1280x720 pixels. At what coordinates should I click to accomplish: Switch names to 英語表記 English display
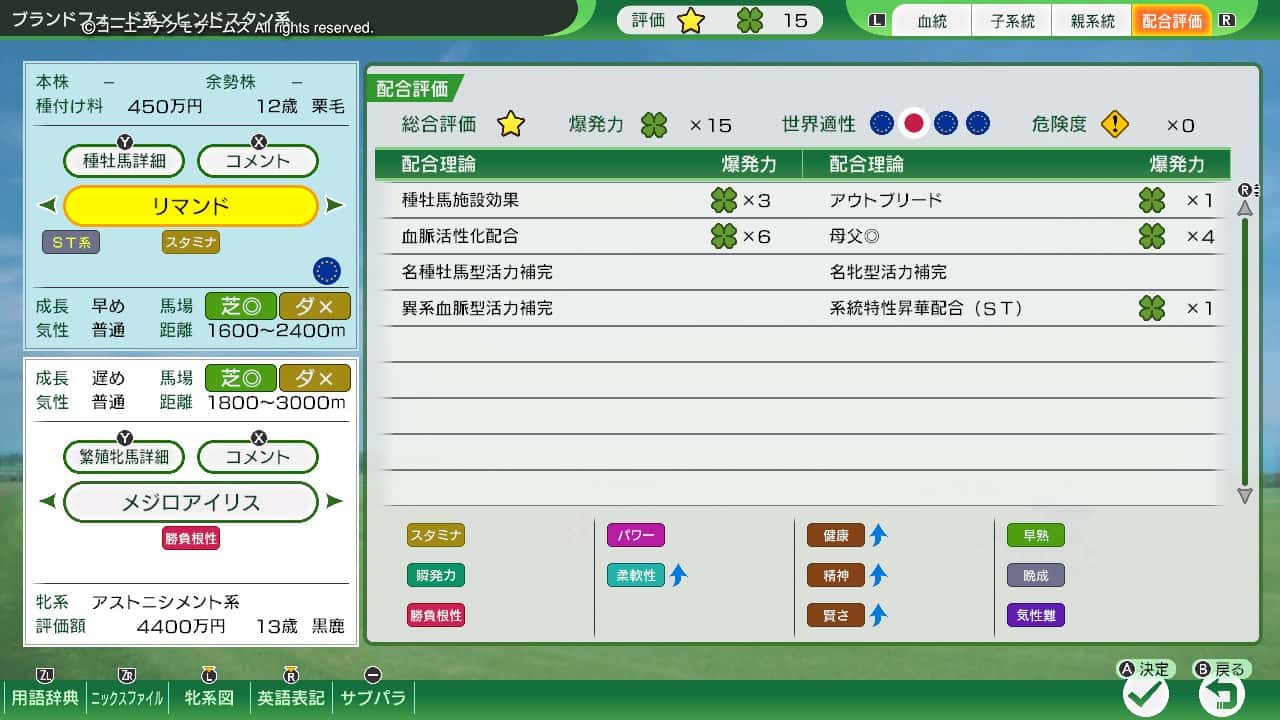tap(290, 699)
